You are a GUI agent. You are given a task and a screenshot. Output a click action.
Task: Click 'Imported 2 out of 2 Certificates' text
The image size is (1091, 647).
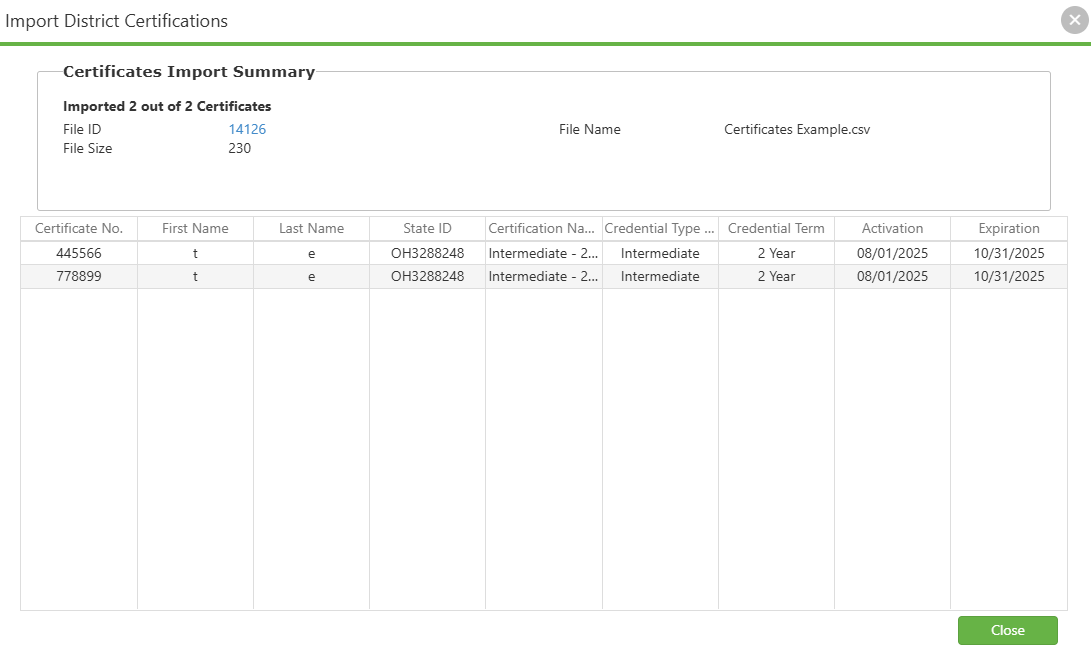click(x=167, y=106)
